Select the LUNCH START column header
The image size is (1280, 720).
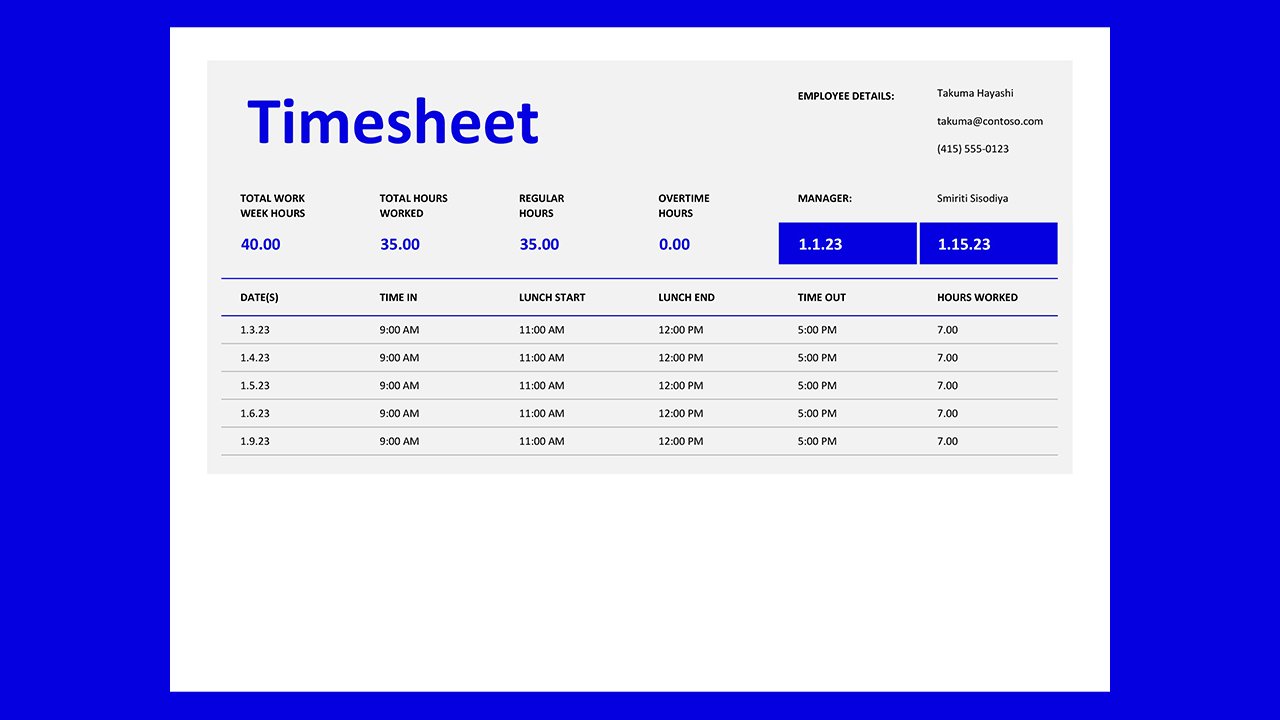click(552, 297)
